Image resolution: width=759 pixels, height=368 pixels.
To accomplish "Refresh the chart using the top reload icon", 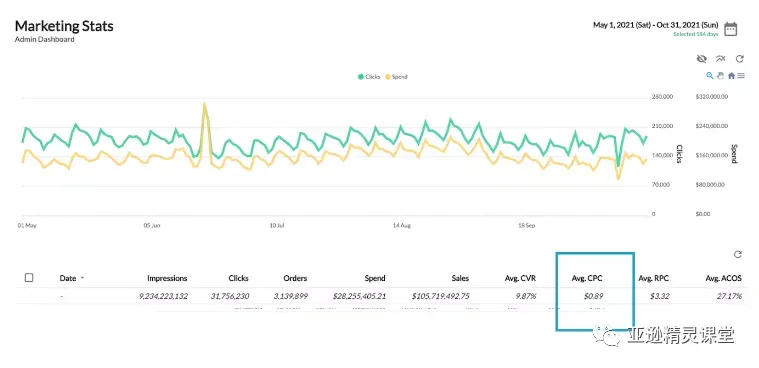I will (740, 59).
